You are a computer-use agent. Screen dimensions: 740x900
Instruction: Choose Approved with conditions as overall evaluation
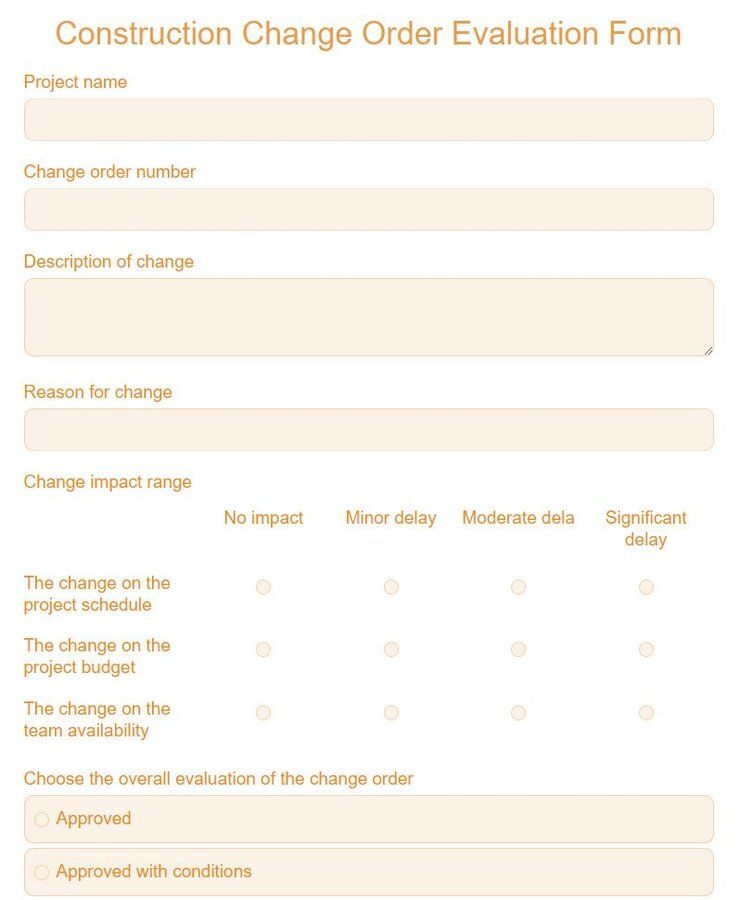42,872
